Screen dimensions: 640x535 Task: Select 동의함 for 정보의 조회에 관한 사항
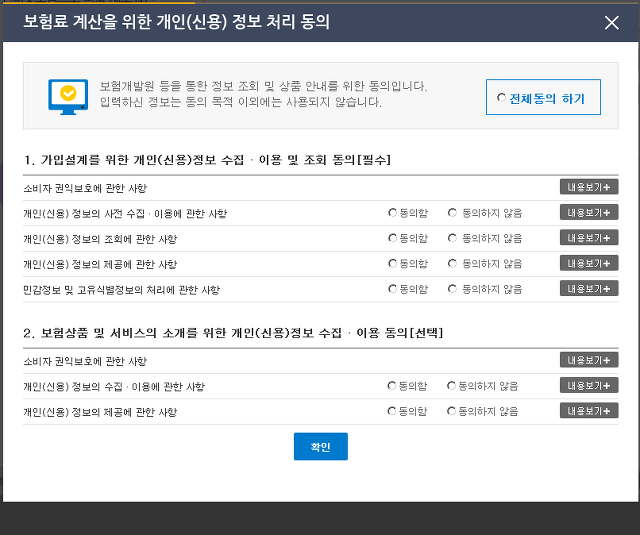(392, 238)
